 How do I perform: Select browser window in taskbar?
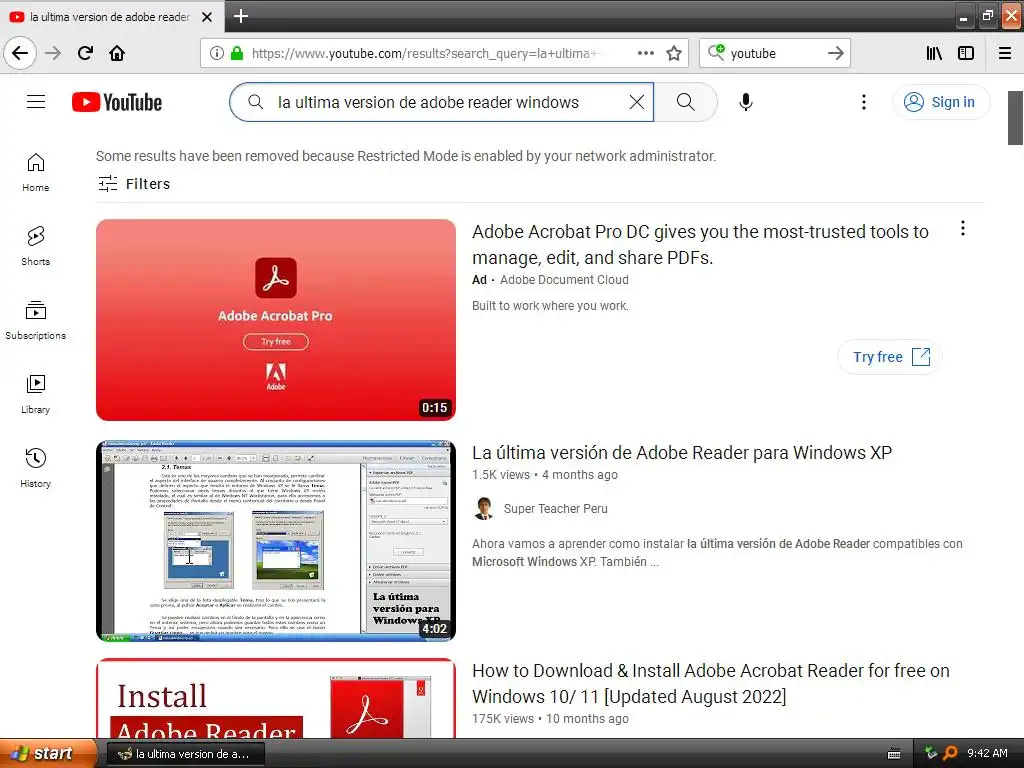[x=185, y=754]
